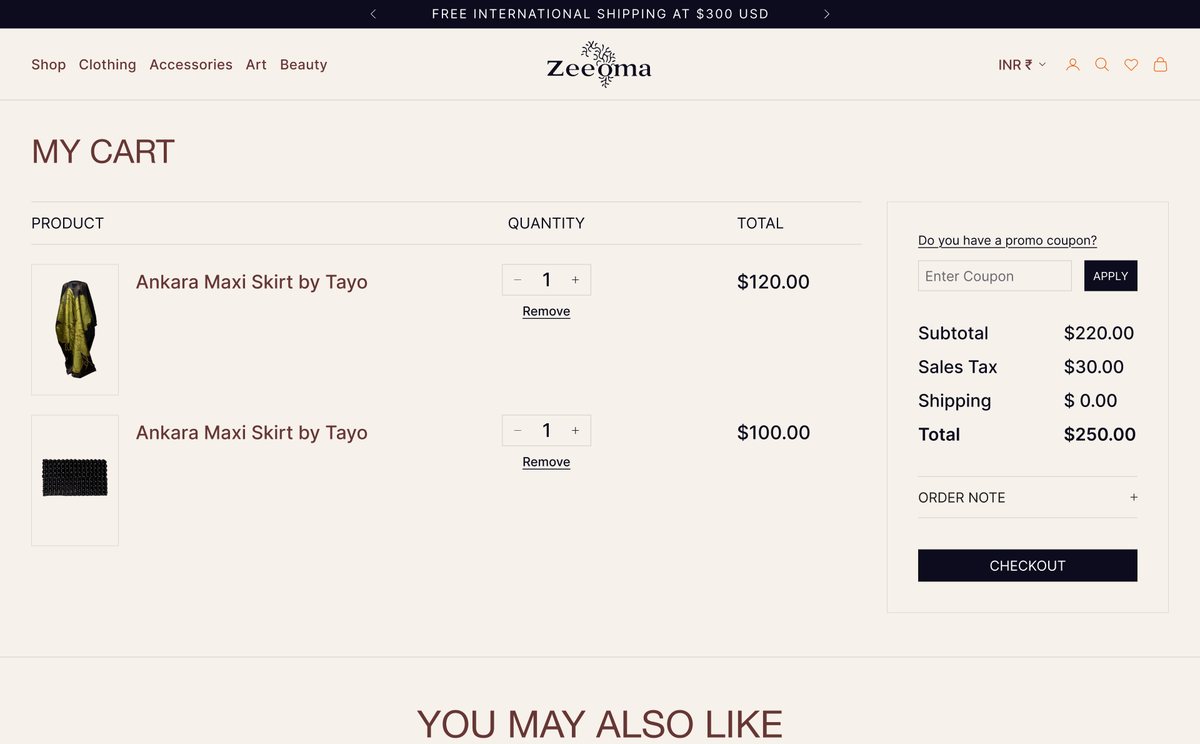Open the search magnifier icon

(1101, 64)
